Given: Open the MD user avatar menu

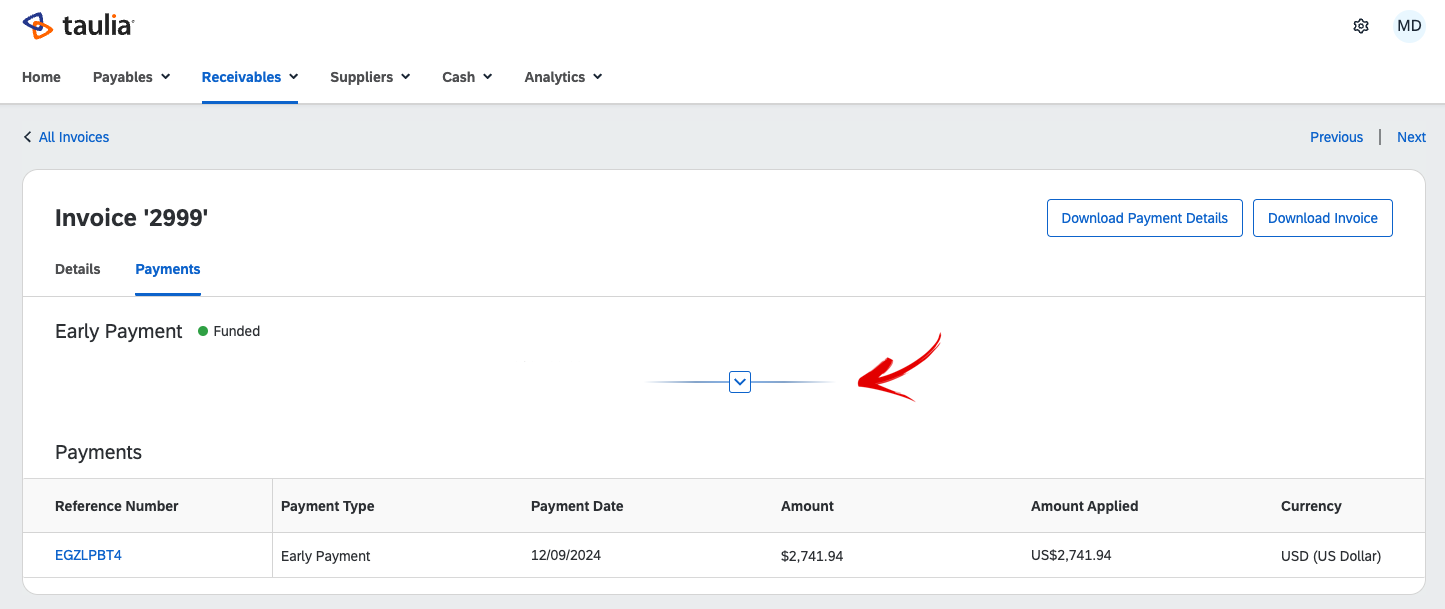Looking at the screenshot, I should click(1409, 26).
